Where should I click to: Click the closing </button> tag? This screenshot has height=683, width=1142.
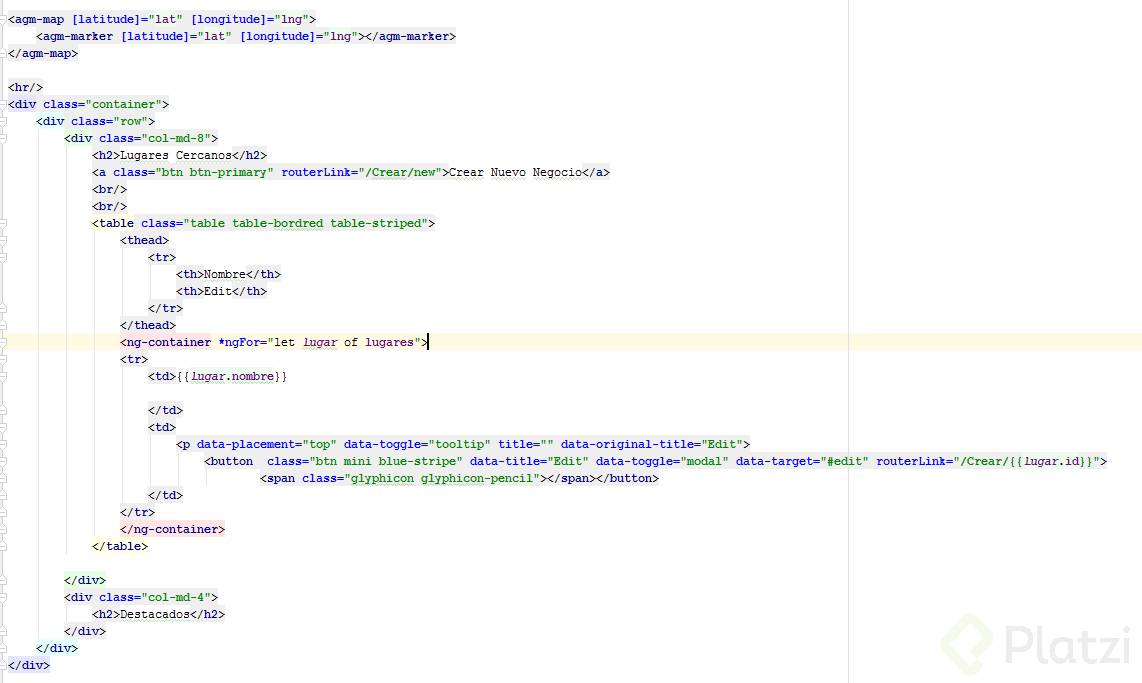627,478
